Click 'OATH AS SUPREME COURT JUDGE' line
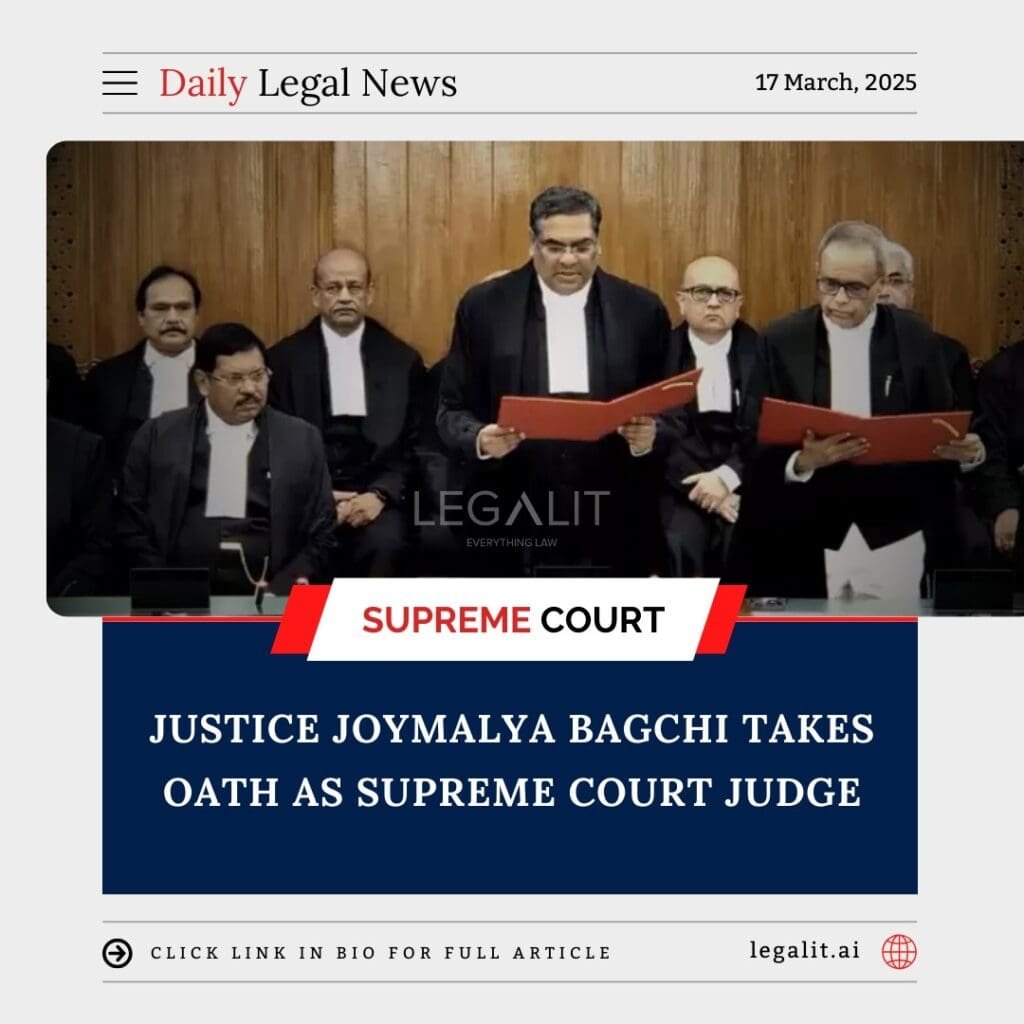This screenshot has width=1024, height=1024. (x=512, y=792)
